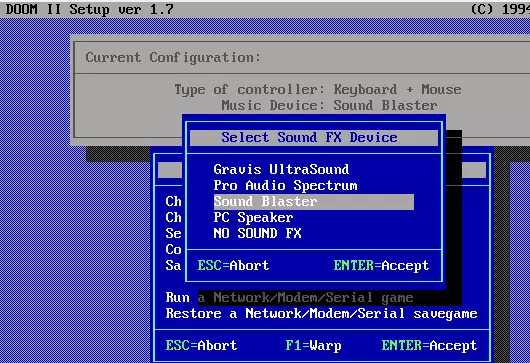Select Gravis UltraSound as sound FX device
Screen dimensions: 530x363
281,169
